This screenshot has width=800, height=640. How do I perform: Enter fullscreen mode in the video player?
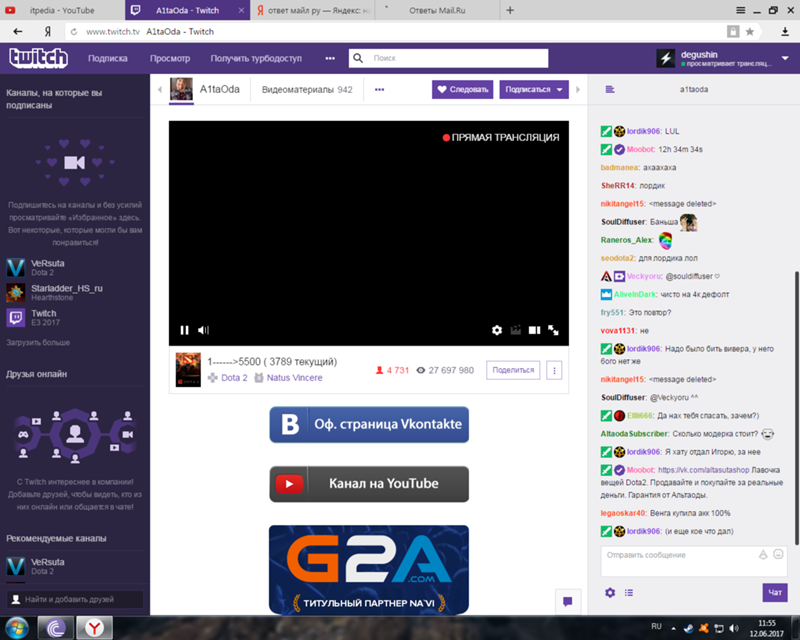[553, 330]
